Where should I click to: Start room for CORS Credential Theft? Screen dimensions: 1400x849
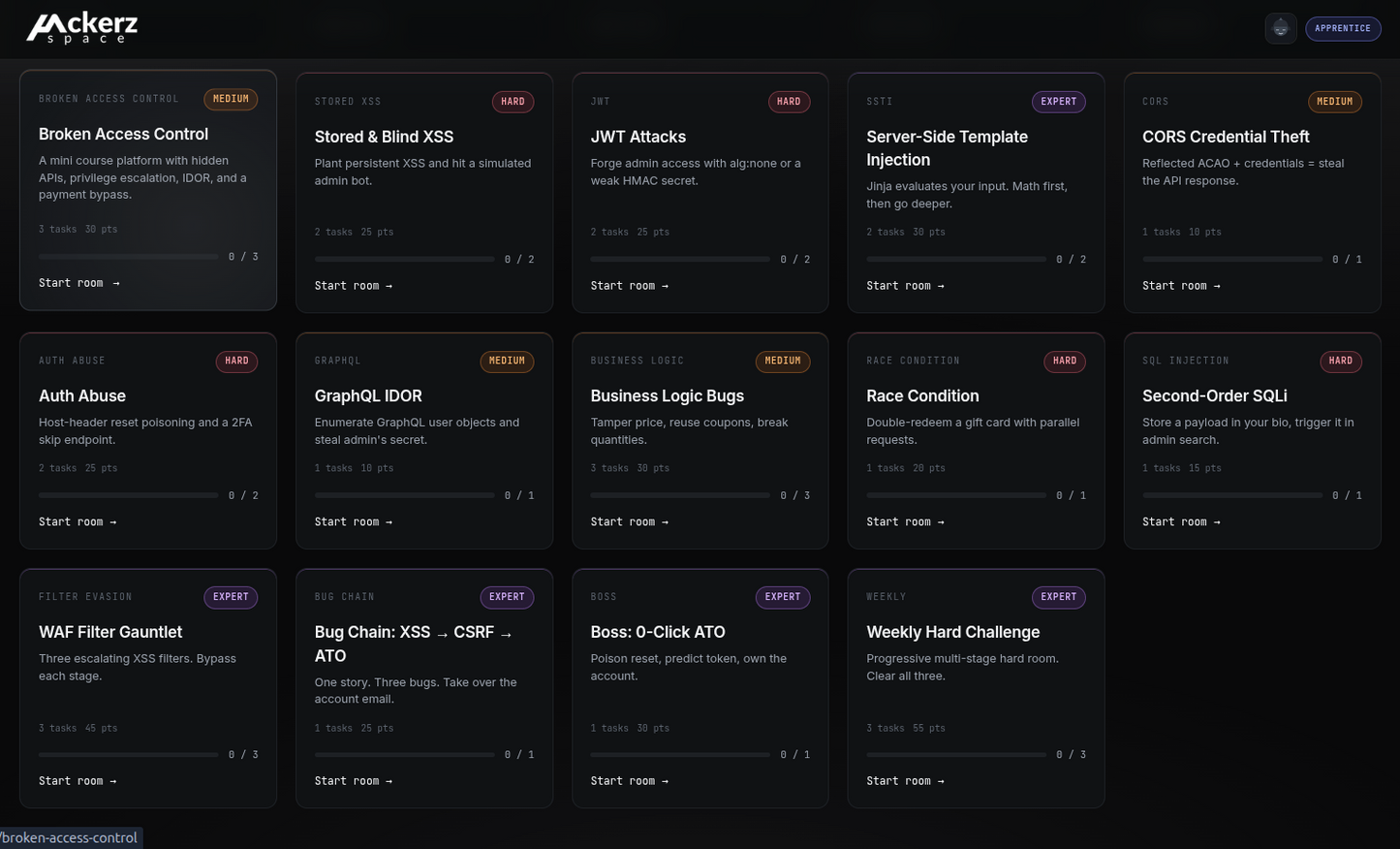[x=1181, y=286]
